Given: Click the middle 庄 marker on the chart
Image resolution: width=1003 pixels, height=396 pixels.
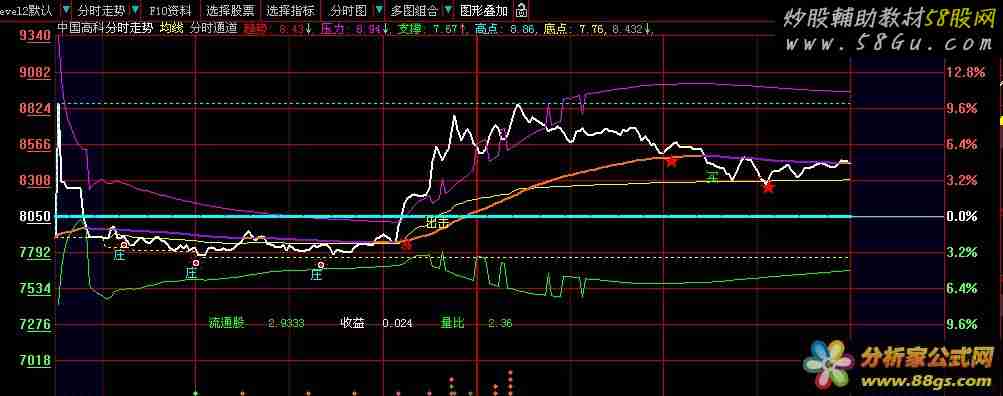Looking at the screenshot, I should (191, 273).
